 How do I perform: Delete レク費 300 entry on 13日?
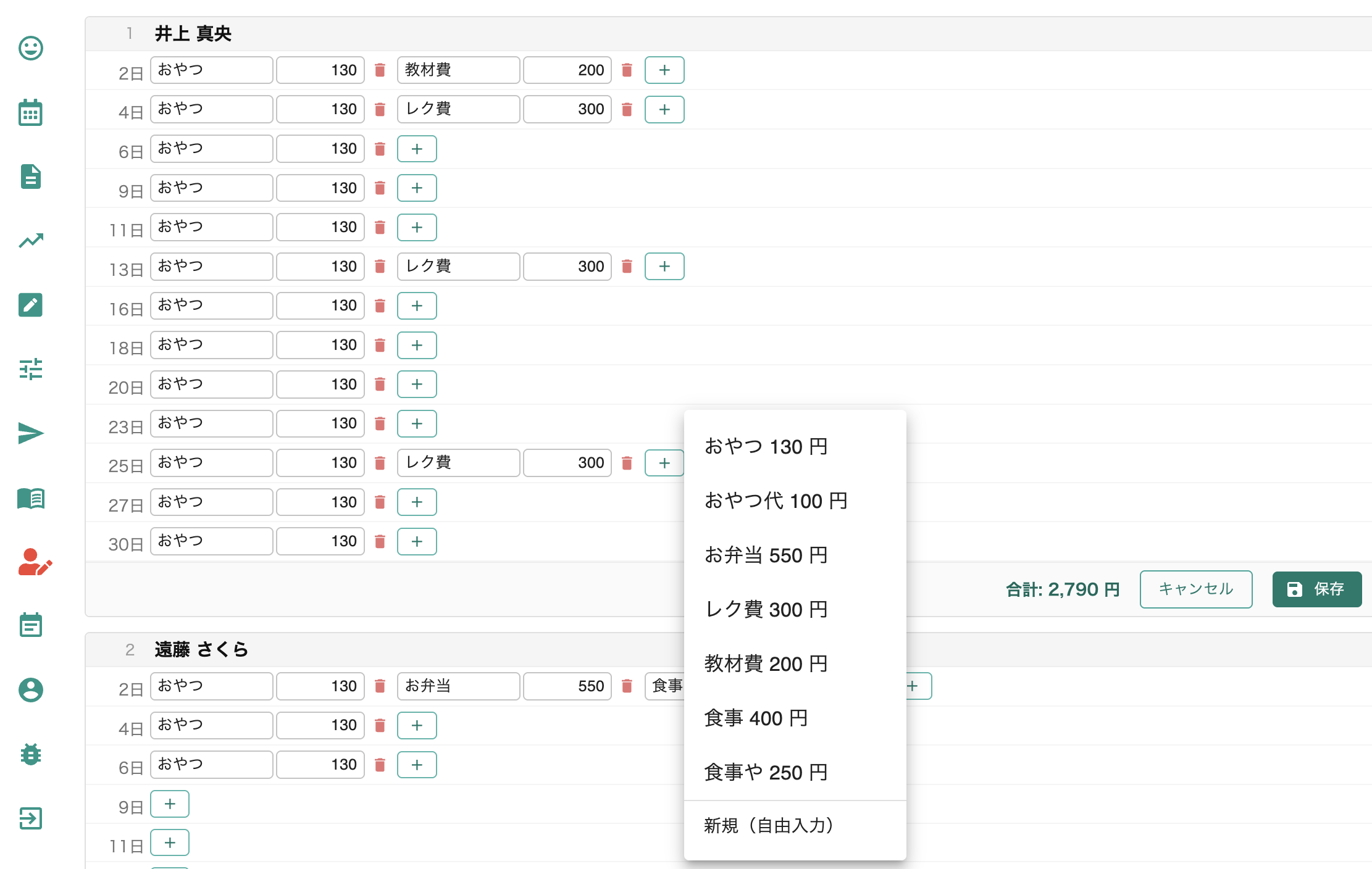(x=627, y=267)
